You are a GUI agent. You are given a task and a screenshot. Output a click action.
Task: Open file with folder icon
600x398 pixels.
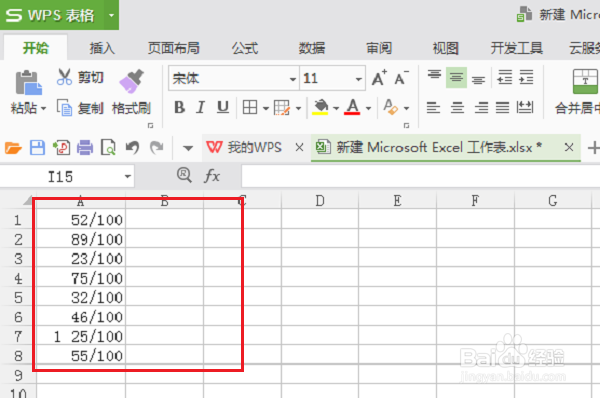13,148
